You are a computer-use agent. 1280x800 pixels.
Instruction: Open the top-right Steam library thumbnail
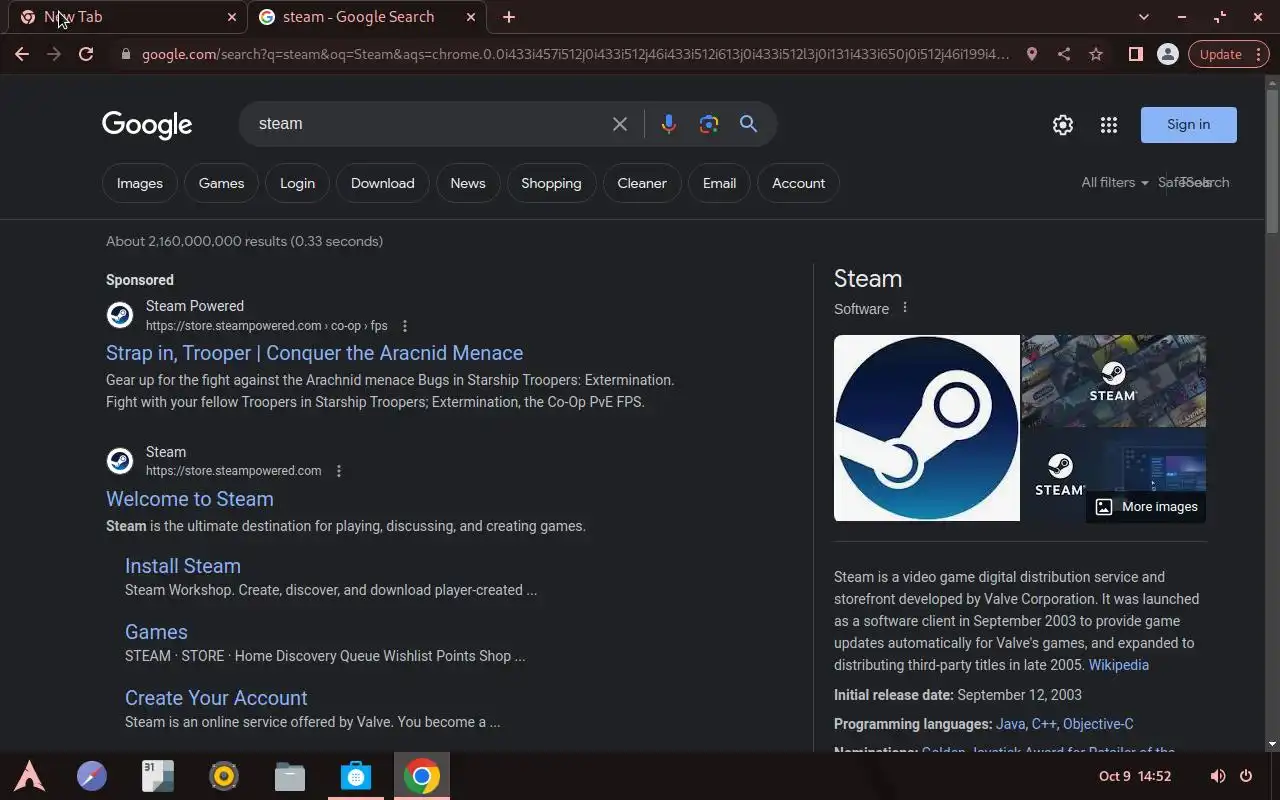1114,381
